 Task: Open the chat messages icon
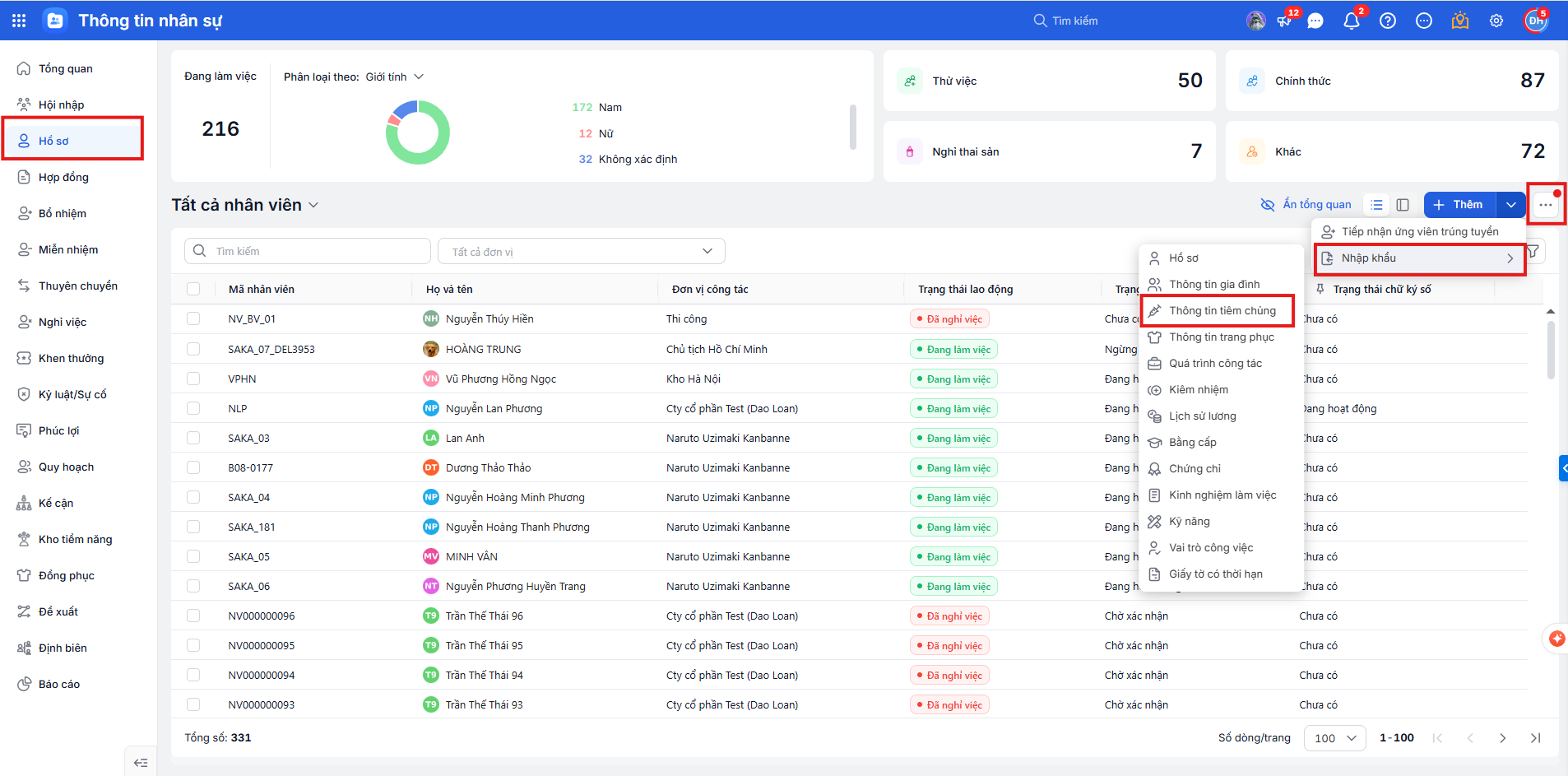pos(1315,21)
